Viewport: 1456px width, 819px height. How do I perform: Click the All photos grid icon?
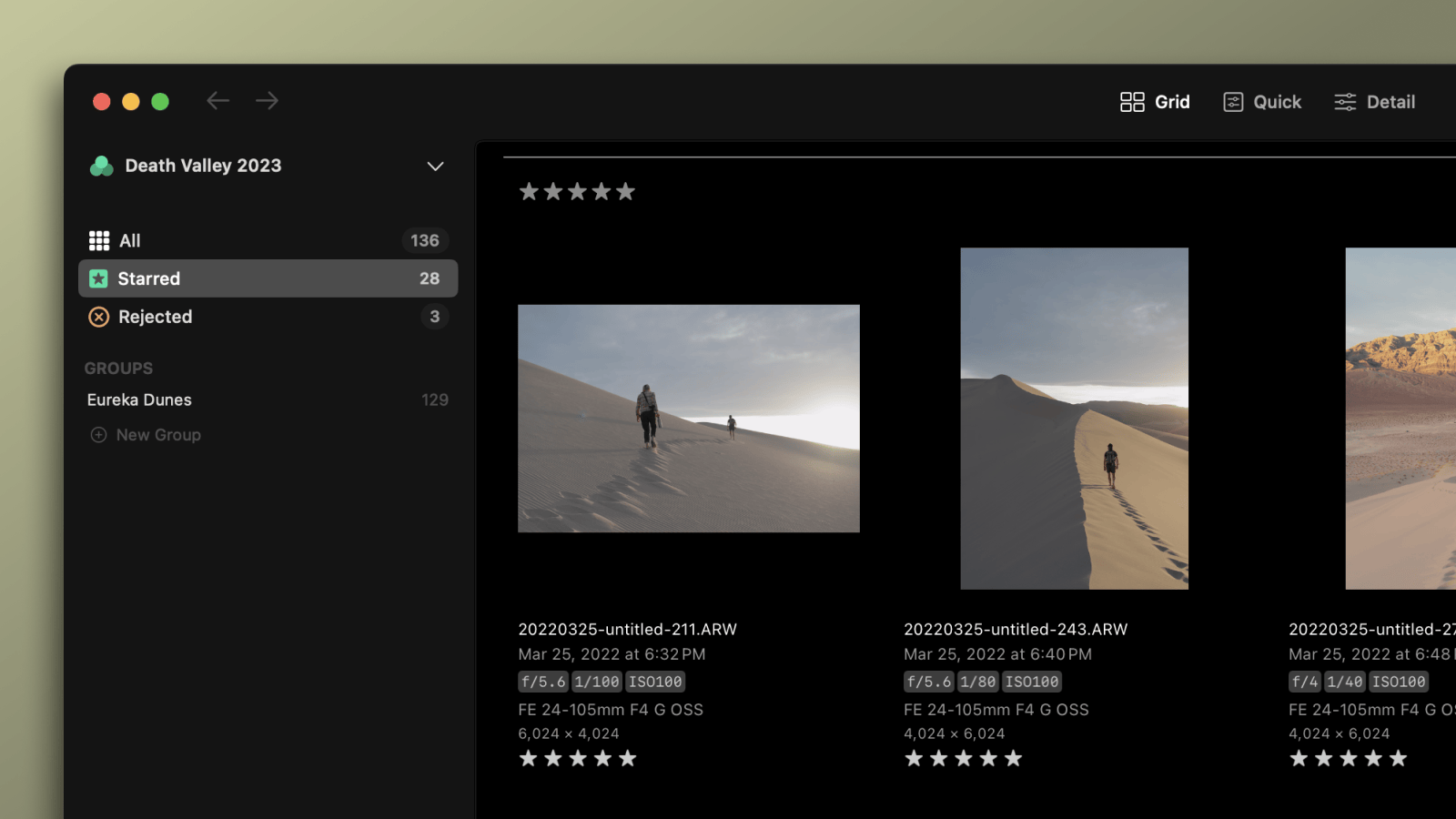click(x=98, y=240)
